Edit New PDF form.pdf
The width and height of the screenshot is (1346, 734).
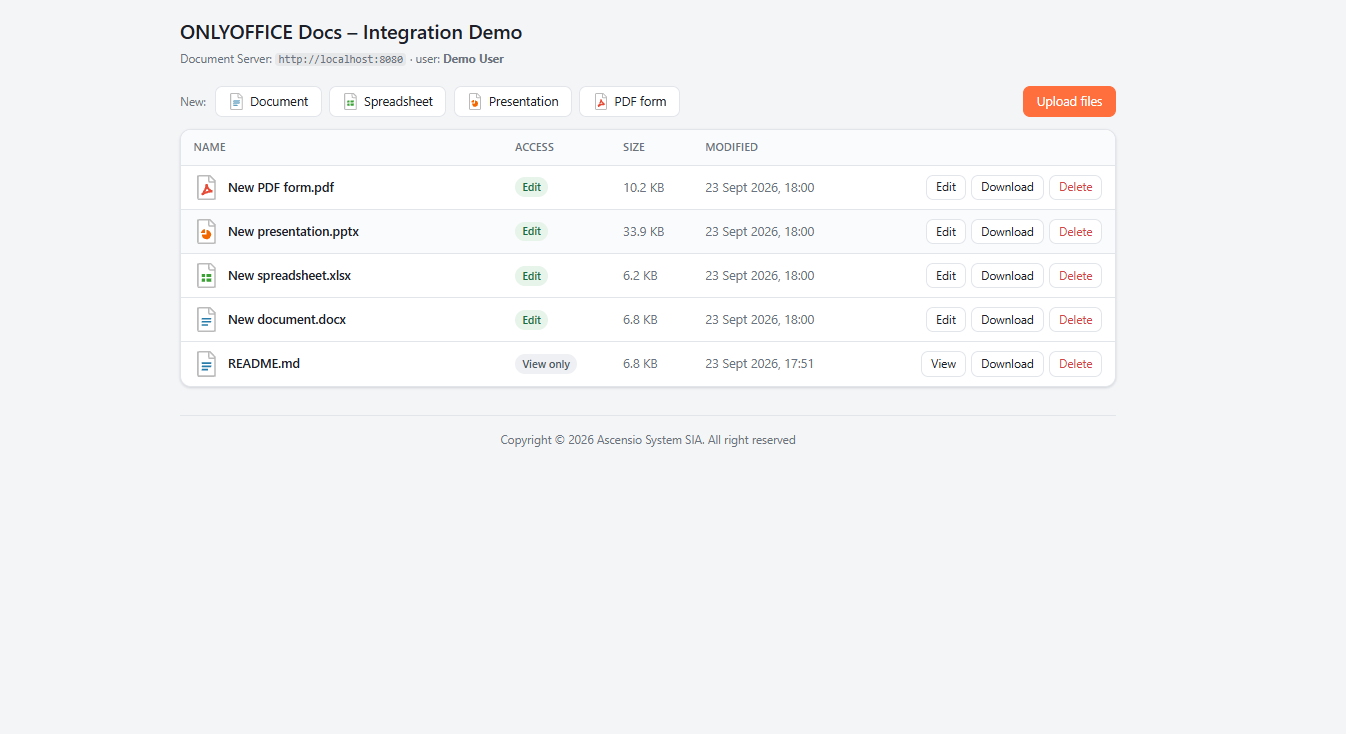click(x=946, y=187)
